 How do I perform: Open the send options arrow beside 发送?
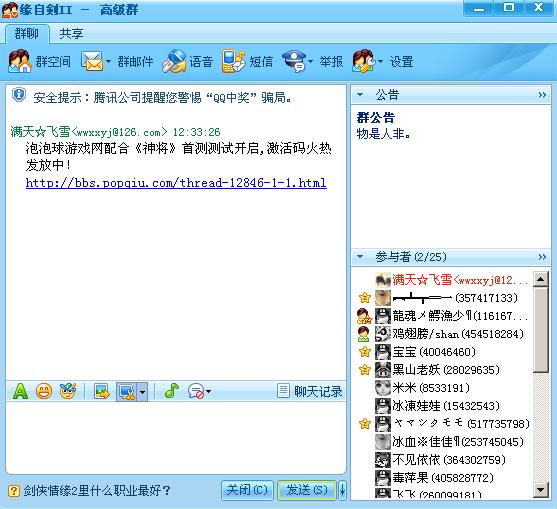pyautogui.click(x=342, y=491)
